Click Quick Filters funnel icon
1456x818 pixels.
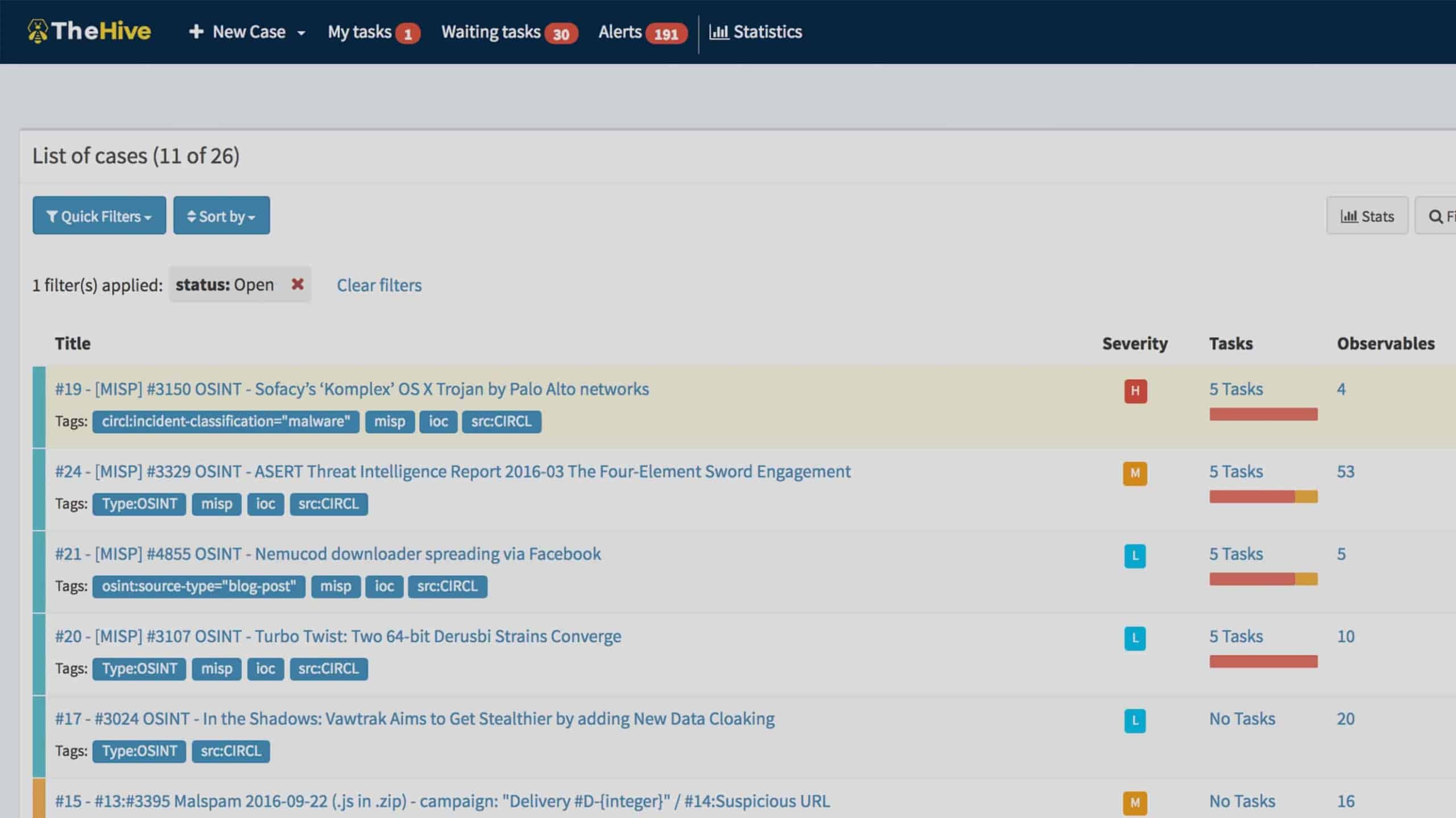tap(53, 215)
